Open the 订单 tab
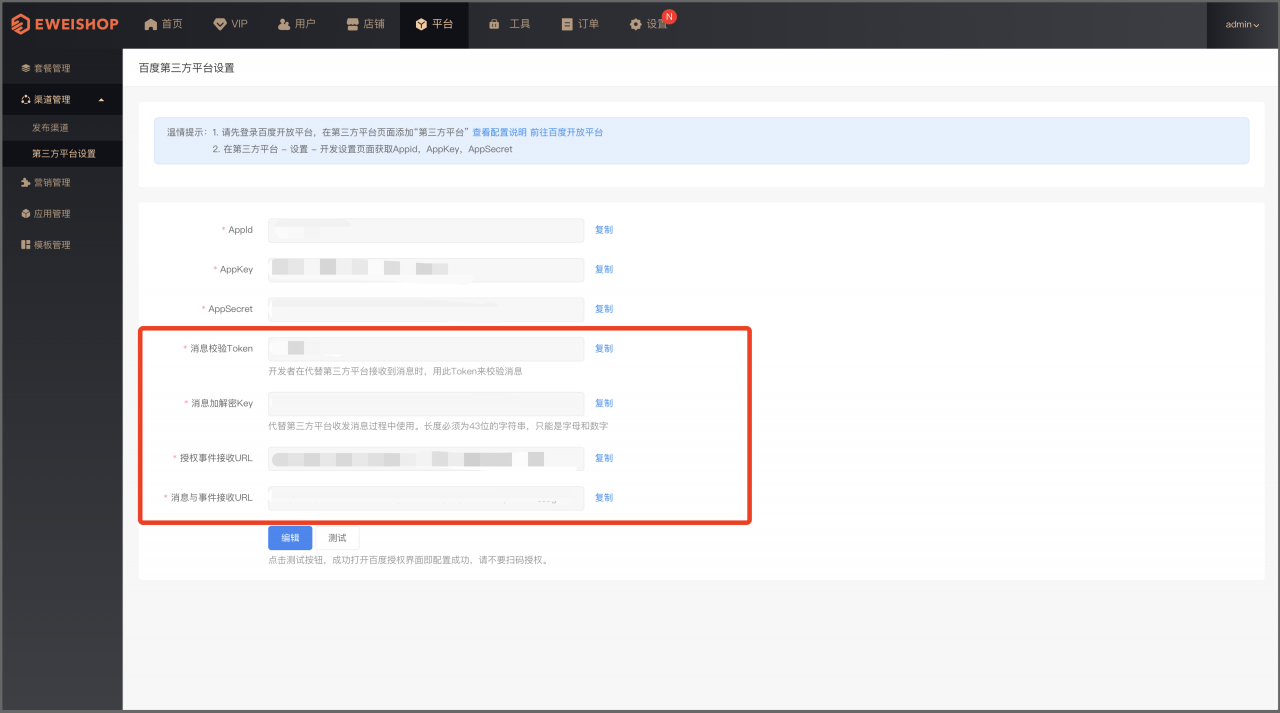This screenshot has width=1280, height=713. (580, 24)
